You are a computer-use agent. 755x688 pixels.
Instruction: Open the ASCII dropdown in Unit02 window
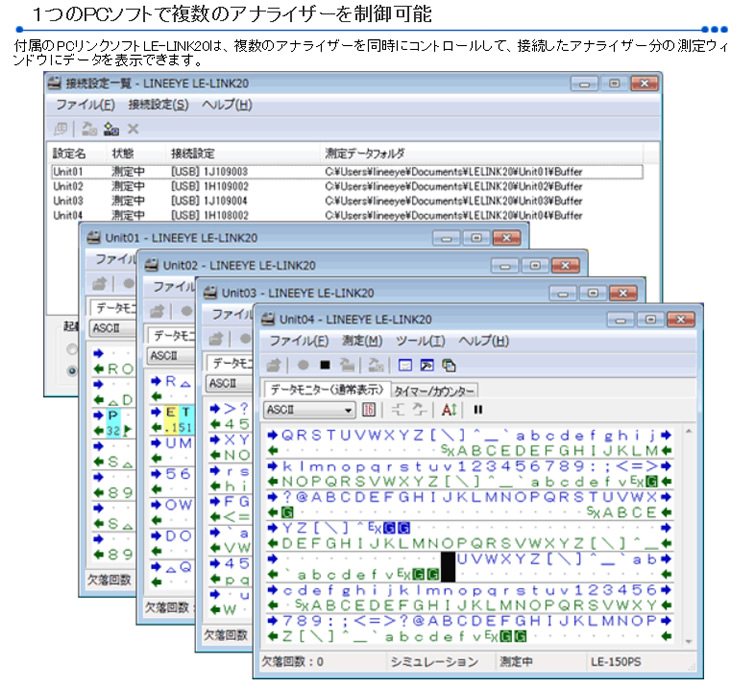169,356
